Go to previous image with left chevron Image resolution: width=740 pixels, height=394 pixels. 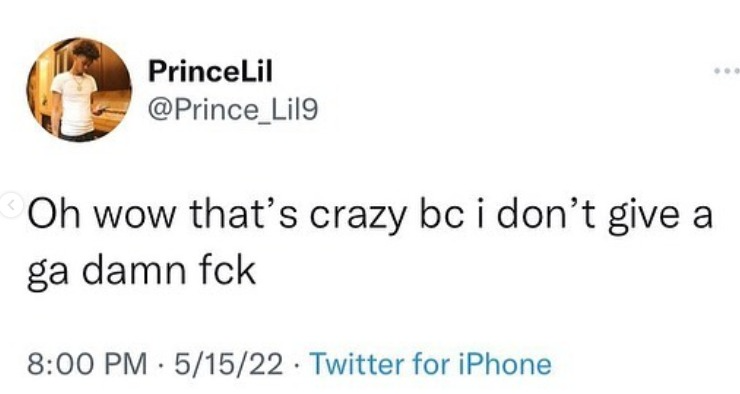[x=10, y=205]
